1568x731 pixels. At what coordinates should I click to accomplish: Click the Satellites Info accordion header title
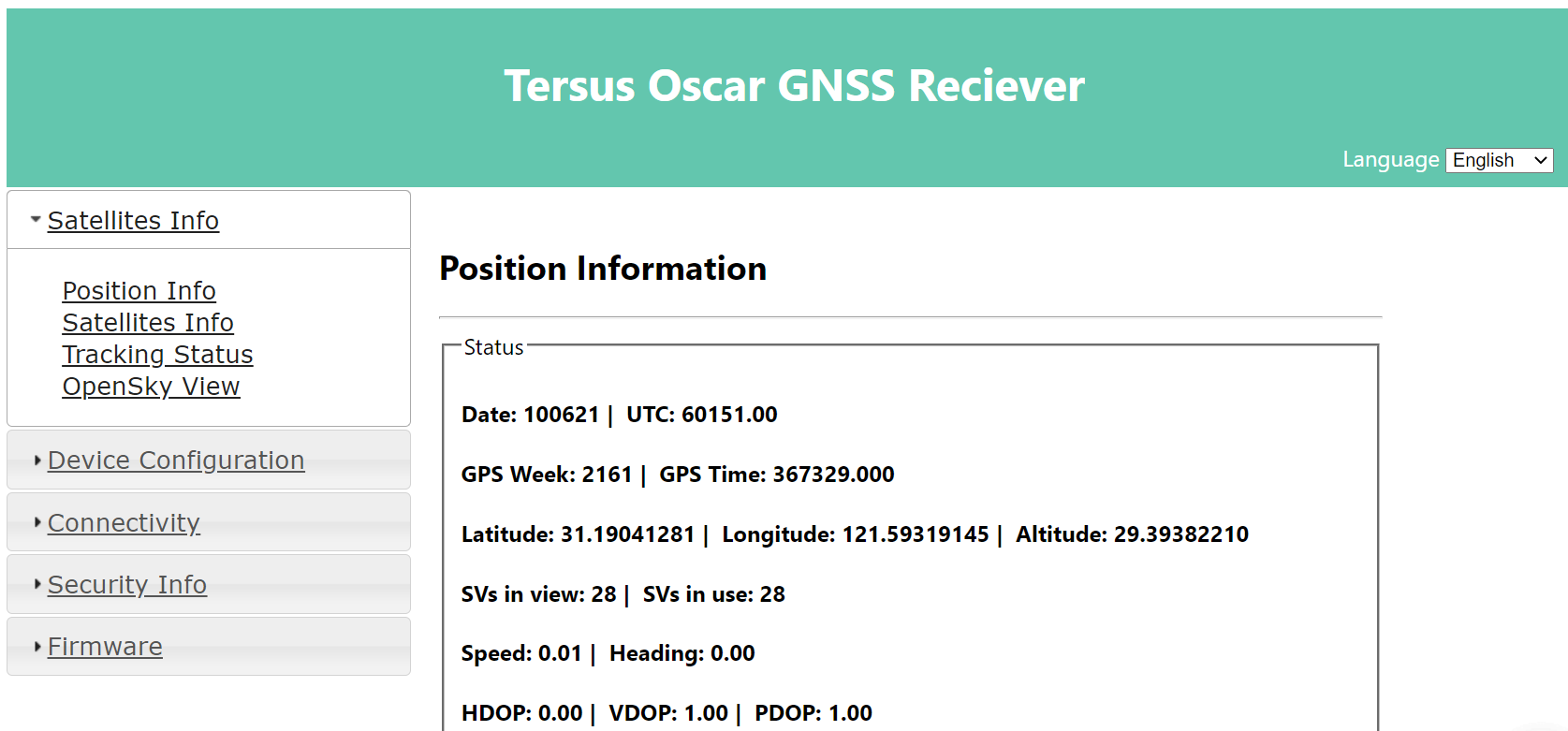133,221
